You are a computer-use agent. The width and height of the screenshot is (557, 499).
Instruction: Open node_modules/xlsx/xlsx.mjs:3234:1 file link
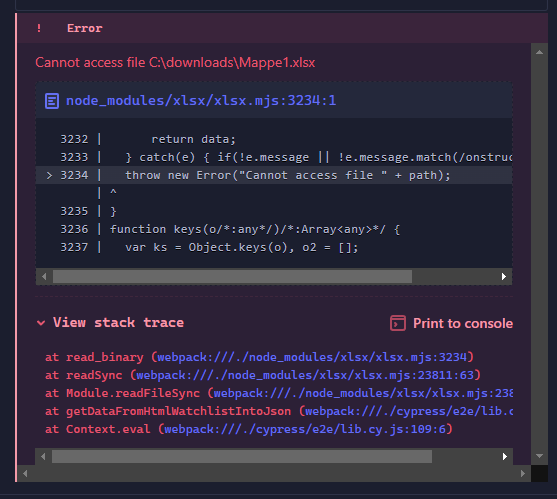(x=201, y=101)
